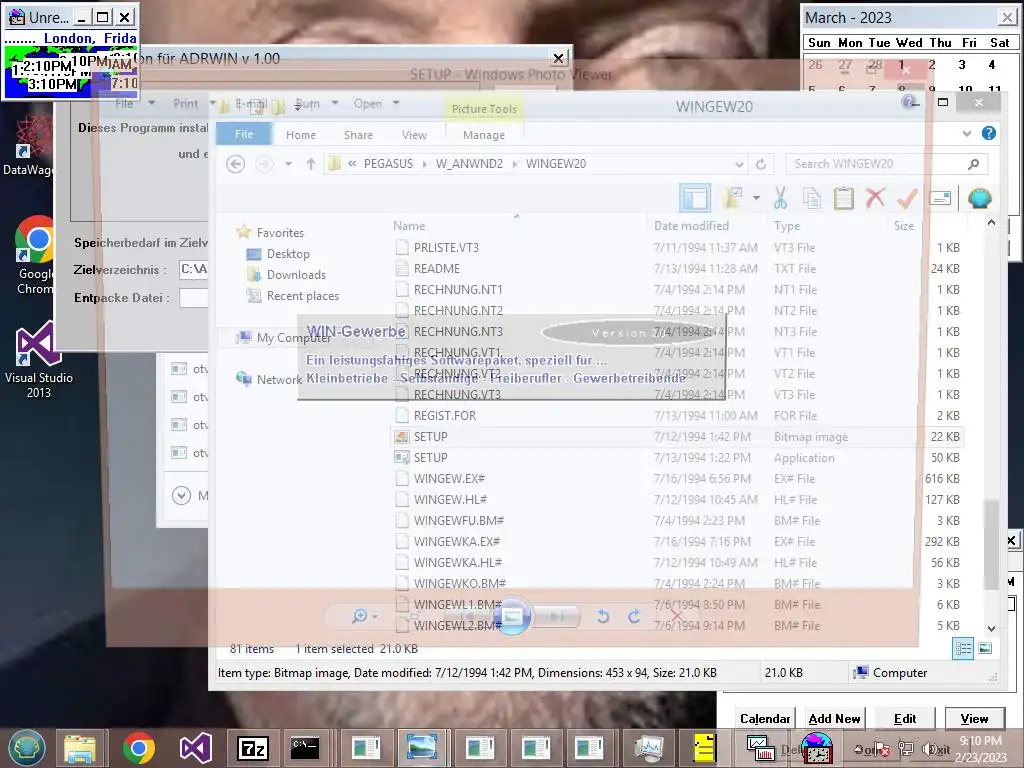Click the orange checkmark Properties icon
This screenshot has width=1024, height=768.
coord(907,197)
